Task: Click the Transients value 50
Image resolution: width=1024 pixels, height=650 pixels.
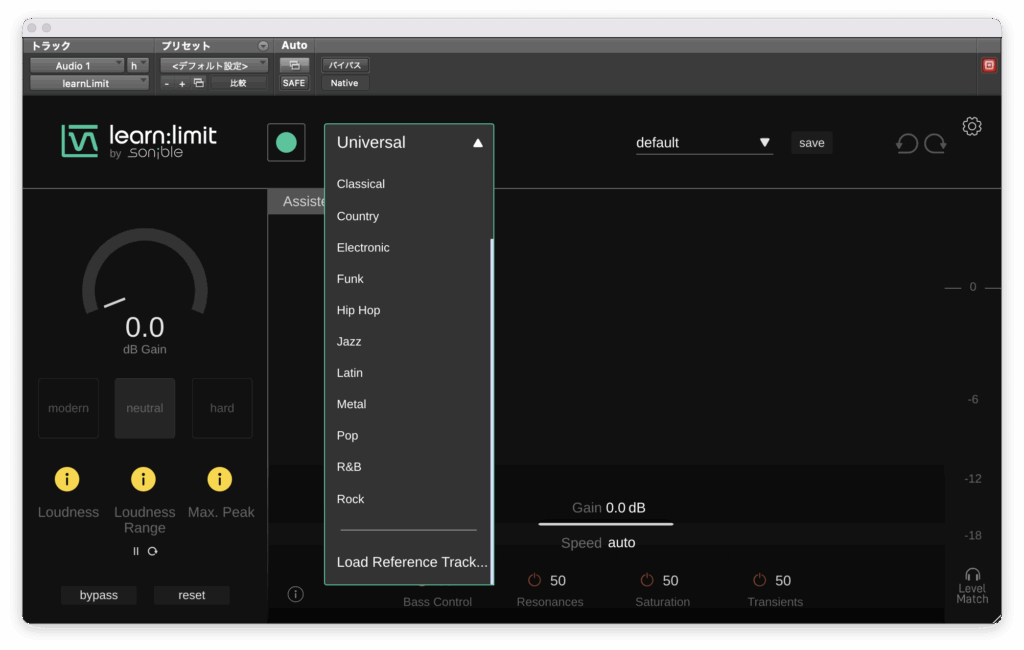Action: point(782,580)
